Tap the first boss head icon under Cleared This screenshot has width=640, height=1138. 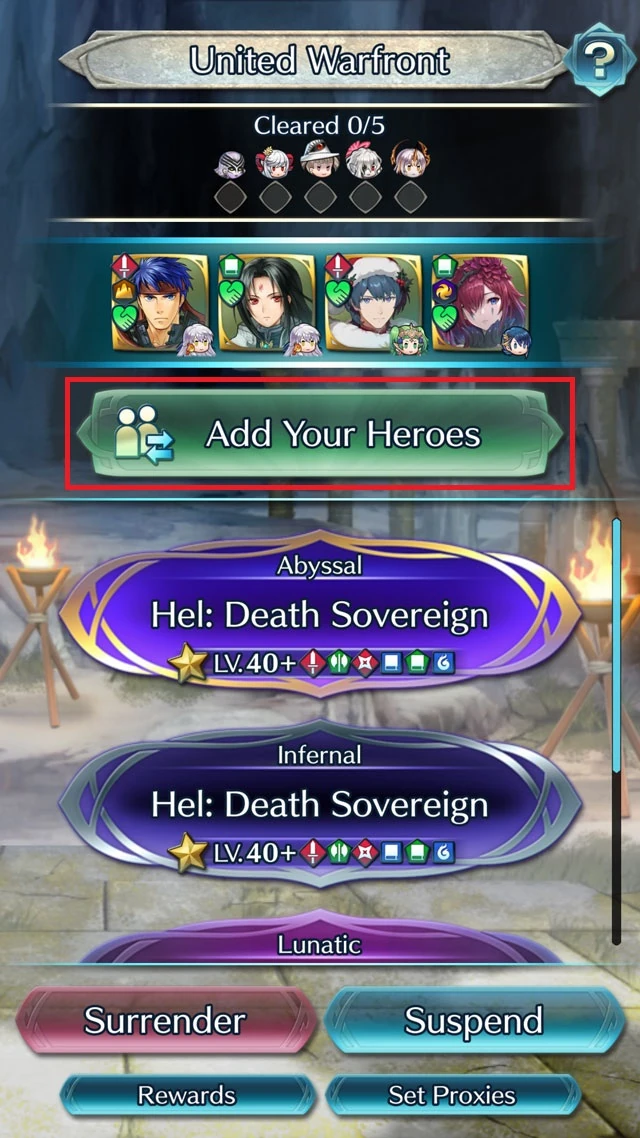(230, 164)
